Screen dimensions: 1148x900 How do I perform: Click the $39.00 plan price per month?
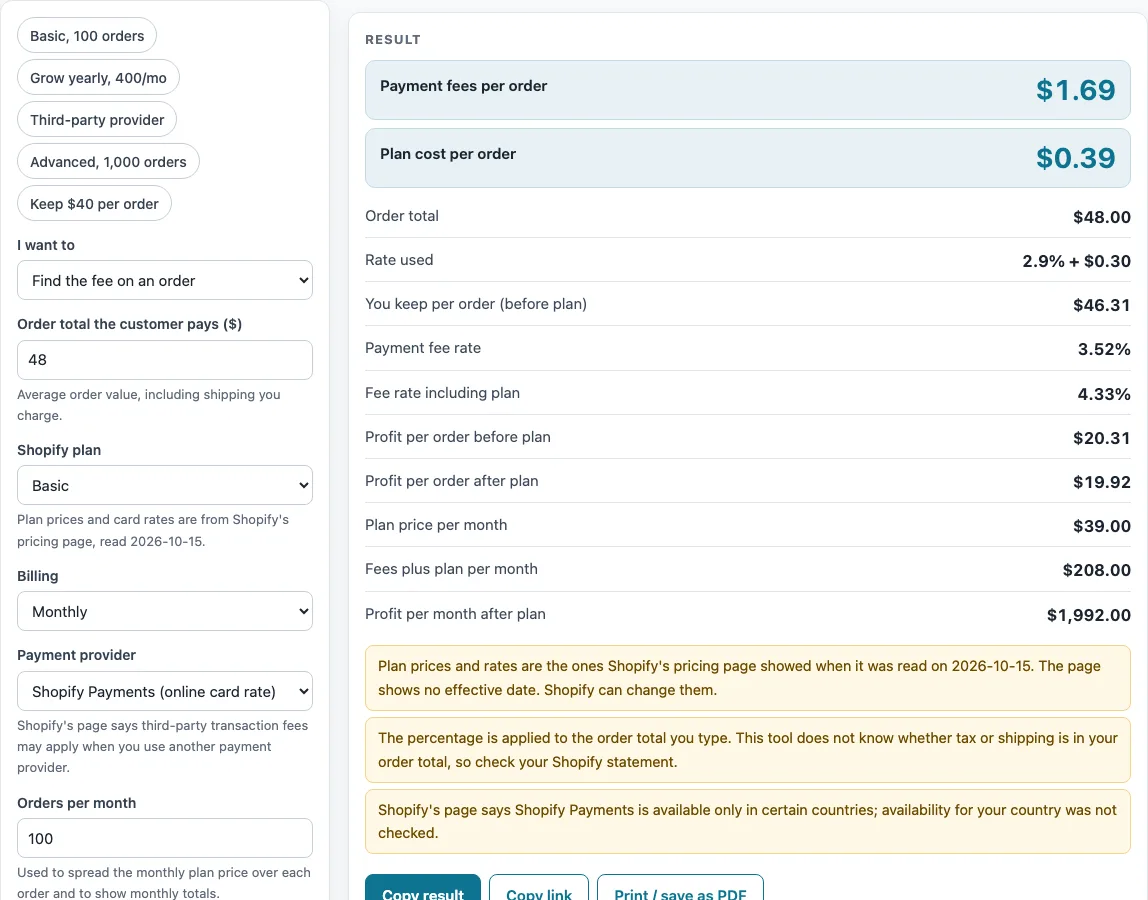1102,527
